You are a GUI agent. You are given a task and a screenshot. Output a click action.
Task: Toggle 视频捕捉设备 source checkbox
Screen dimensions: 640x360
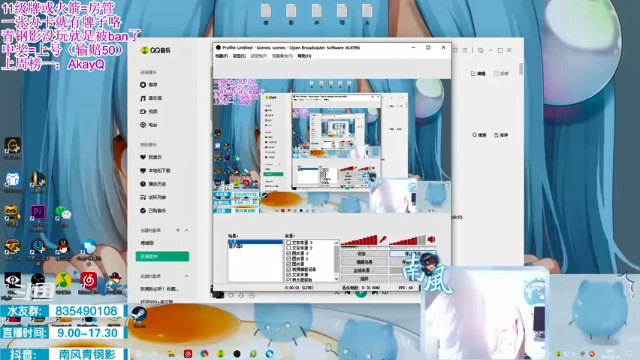[289, 269]
